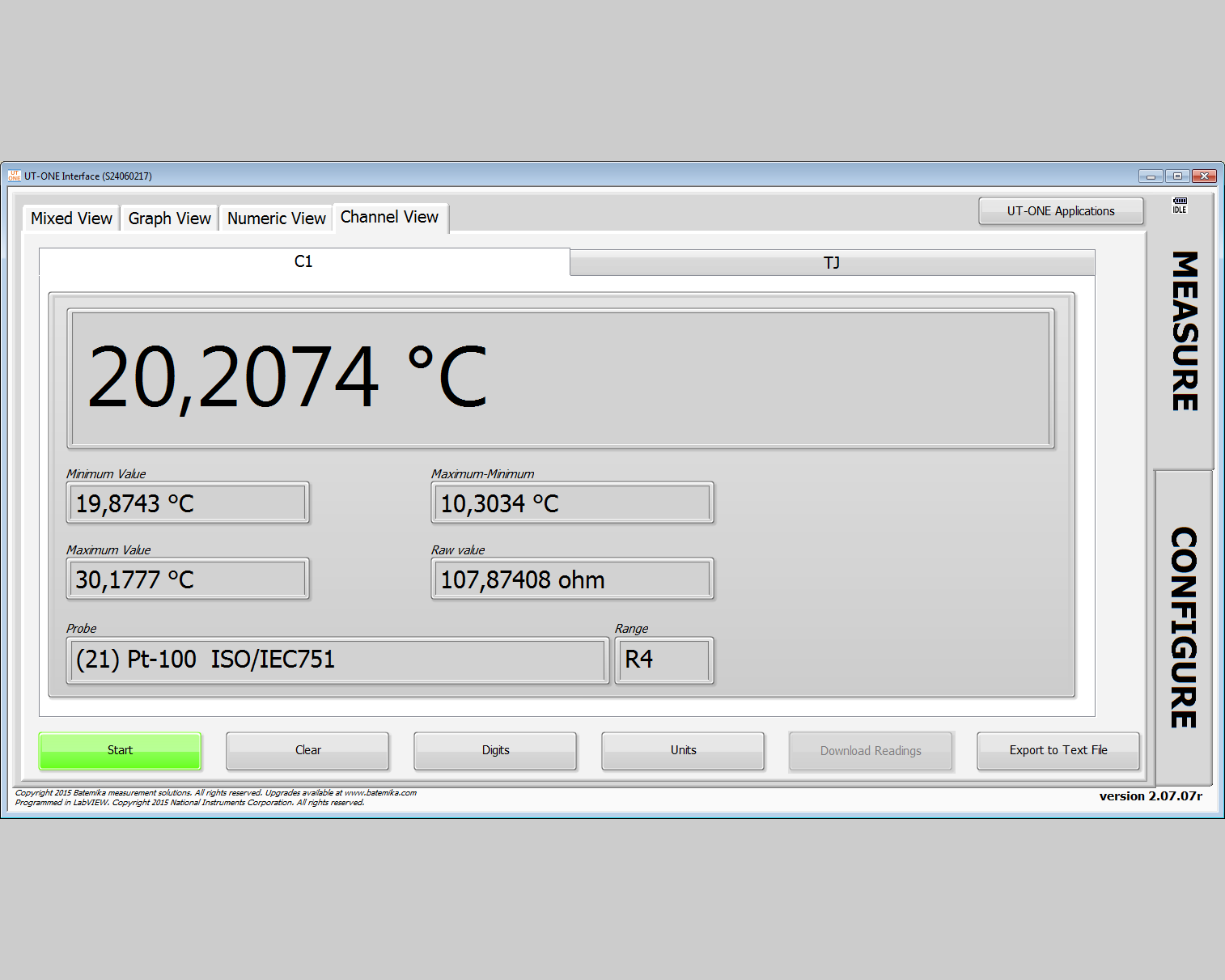Click the UT-ONE logo in the title bar
Viewport: 1225px width, 980px height.
click(x=13, y=176)
